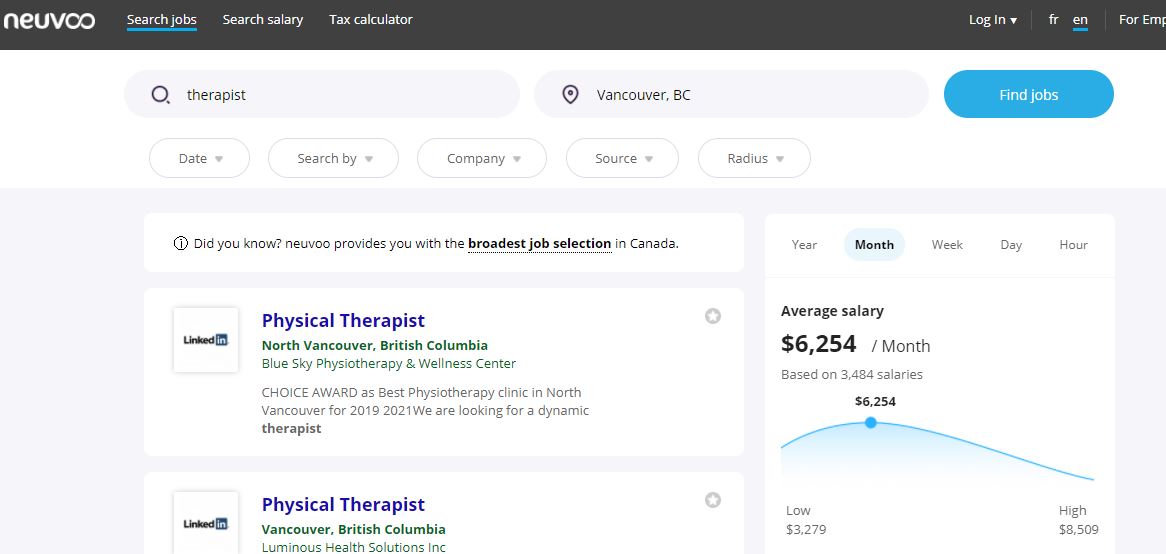
Task: Open the North Vancouver Physical Therapist job title
Action: coord(343,321)
